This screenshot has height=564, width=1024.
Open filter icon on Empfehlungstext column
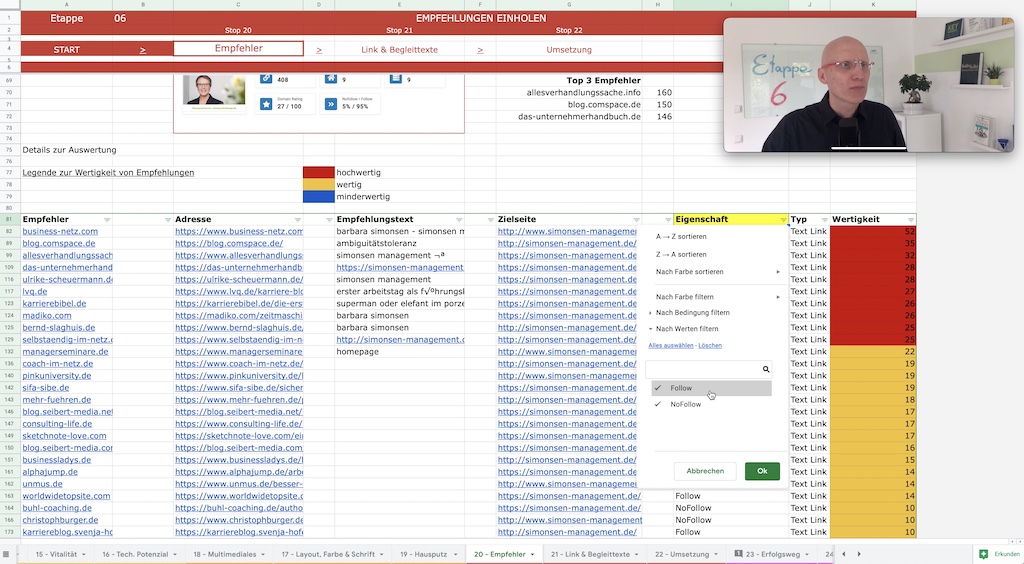click(458, 219)
